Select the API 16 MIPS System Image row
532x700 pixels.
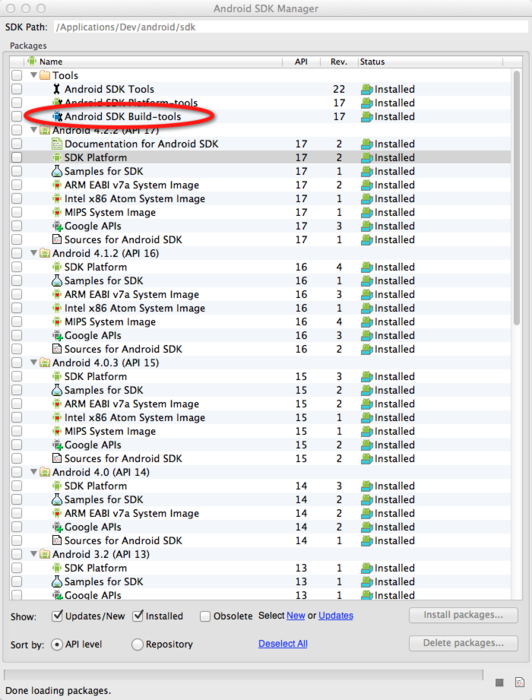(x=261, y=322)
